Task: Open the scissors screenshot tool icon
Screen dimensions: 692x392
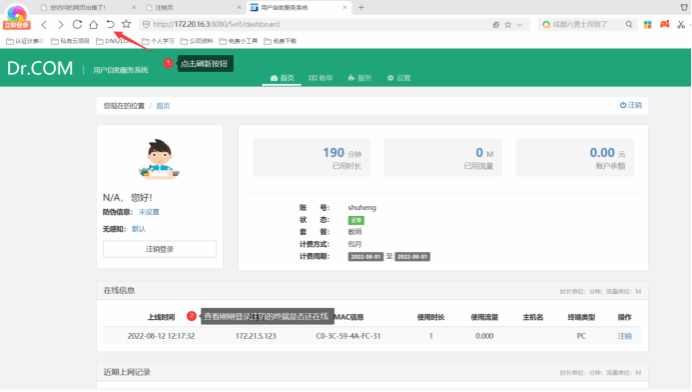Action: tap(681, 24)
